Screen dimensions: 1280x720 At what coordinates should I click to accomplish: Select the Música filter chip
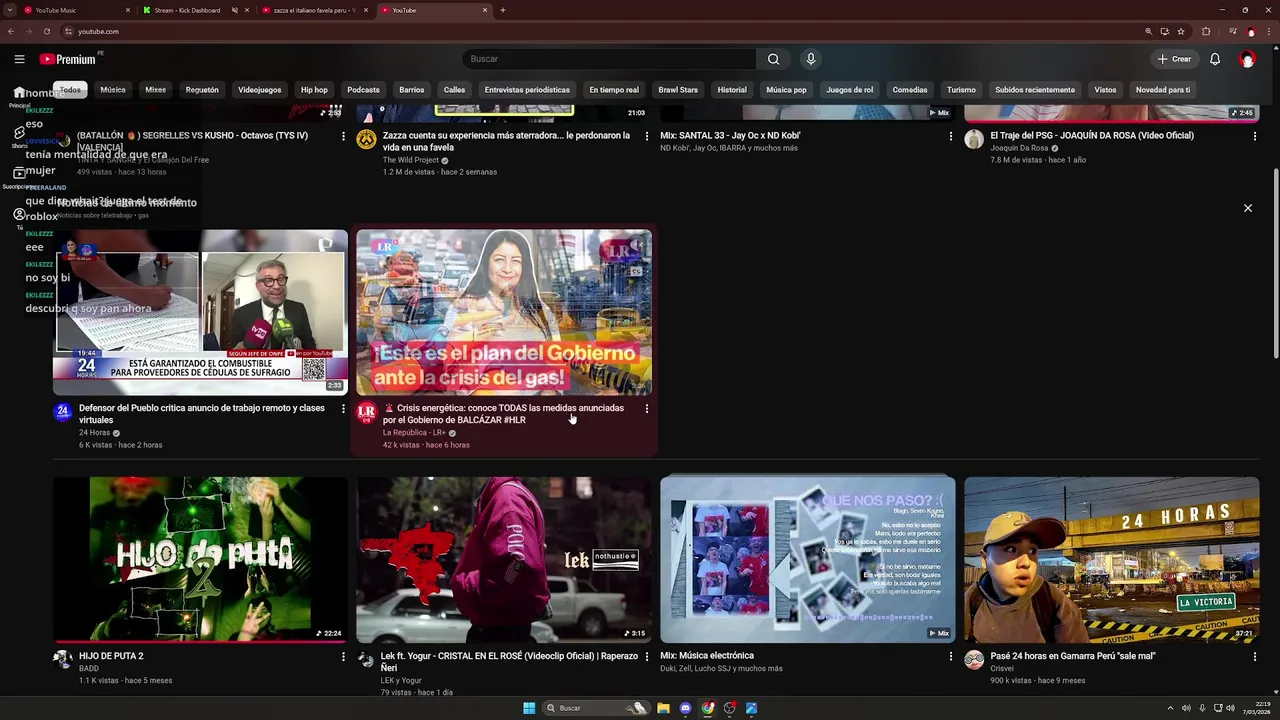(113, 90)
